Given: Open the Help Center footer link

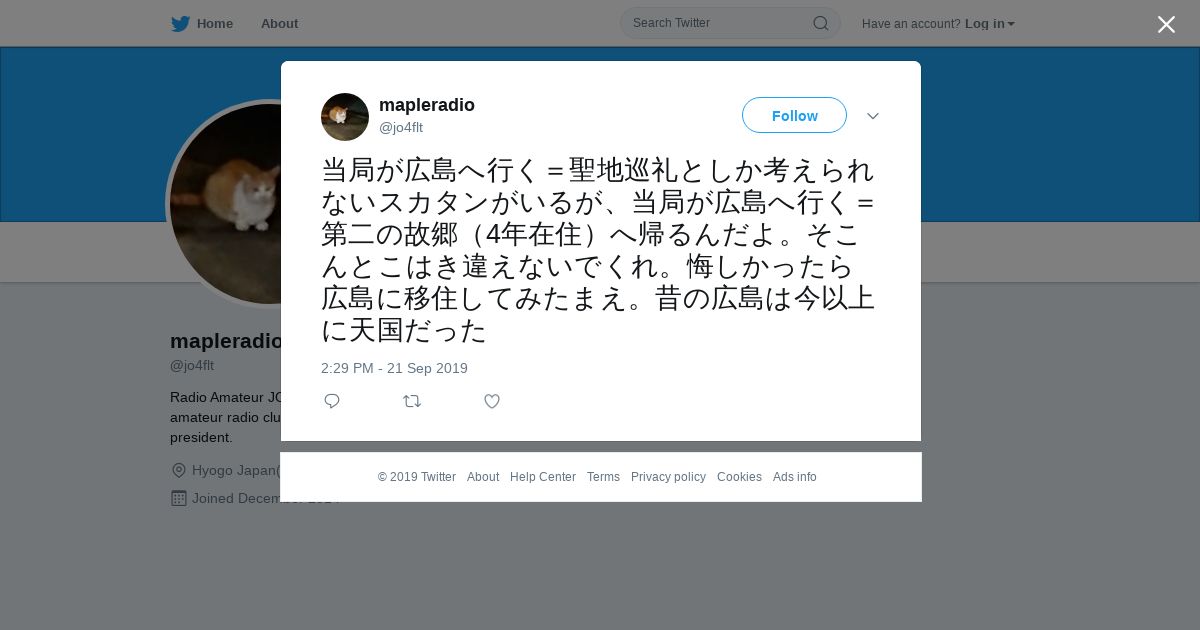Looking at the screenshot, I should (543, 477).
